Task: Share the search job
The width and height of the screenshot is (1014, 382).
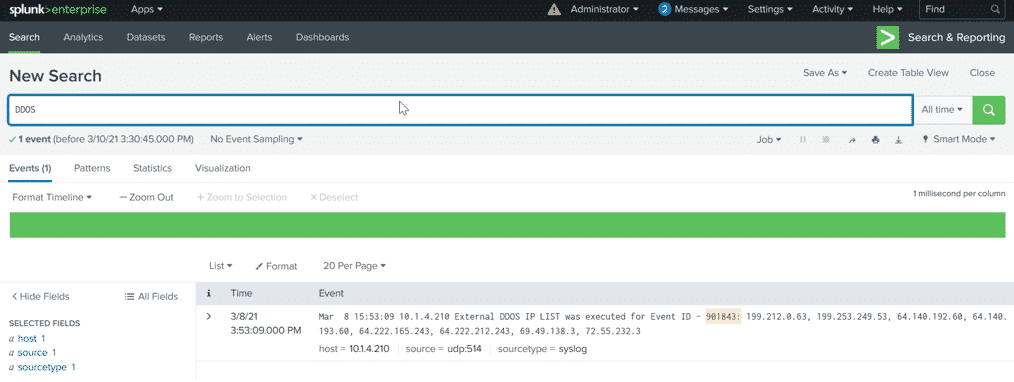Action: coord(852,139)
